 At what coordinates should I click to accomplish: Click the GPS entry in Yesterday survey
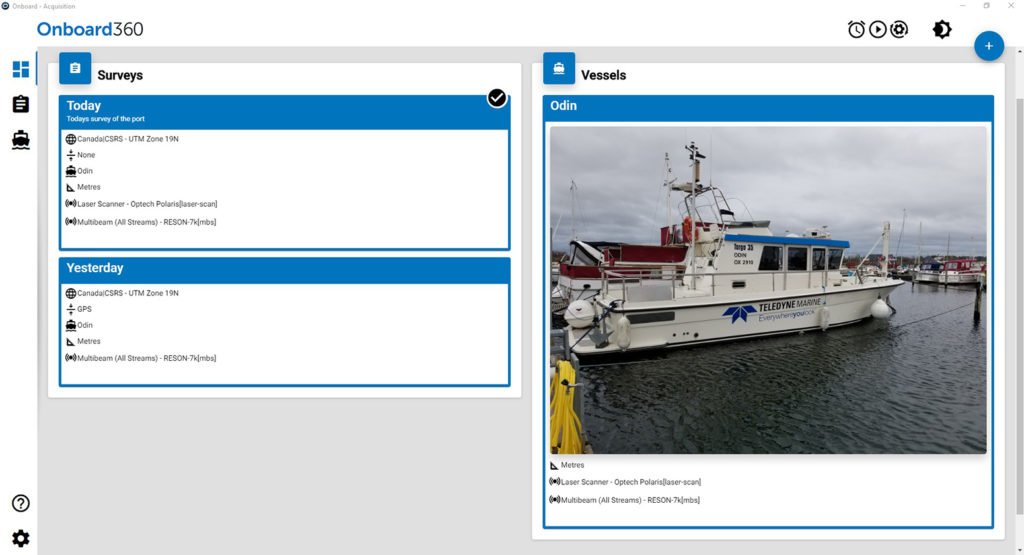84,309
